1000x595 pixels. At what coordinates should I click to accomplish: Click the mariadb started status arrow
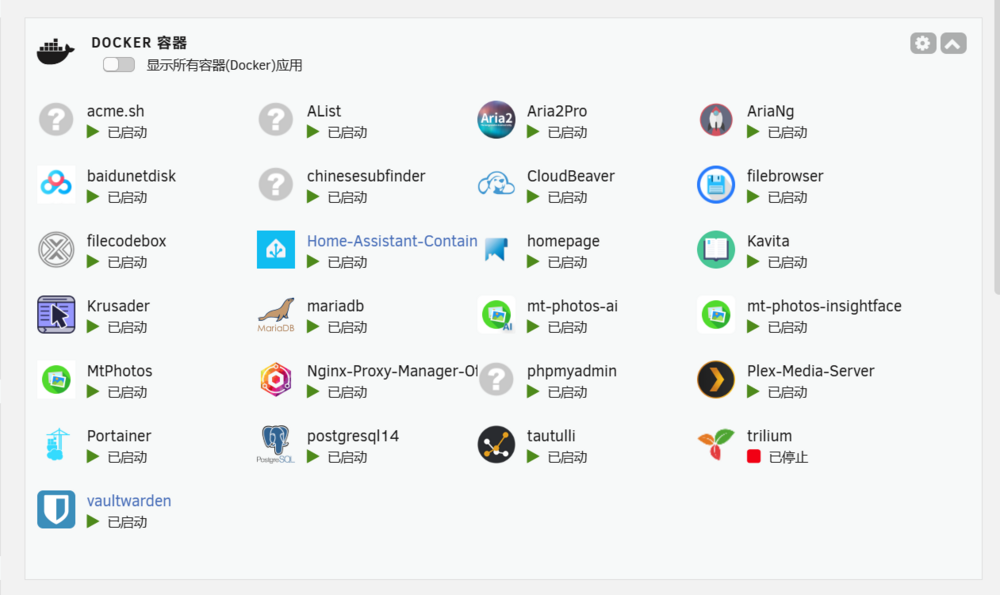tap(313, 327)
